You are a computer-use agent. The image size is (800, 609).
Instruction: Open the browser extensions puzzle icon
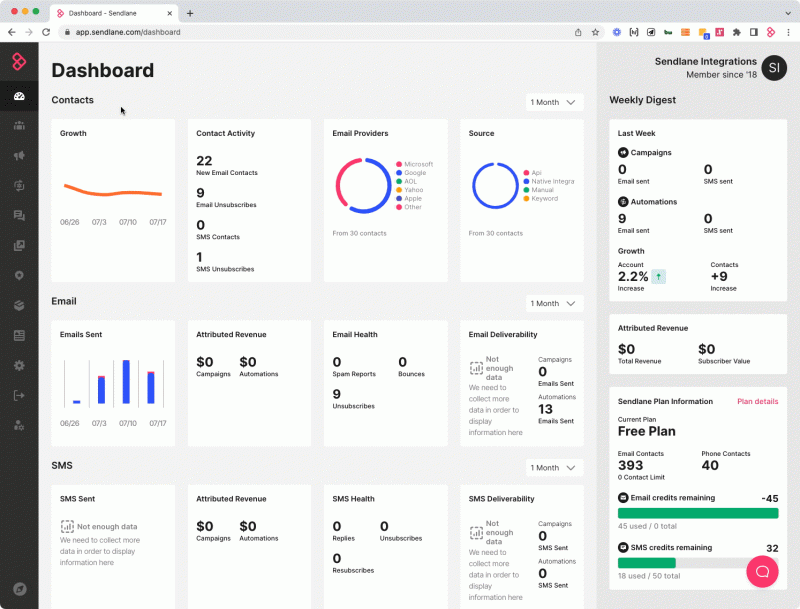click(736, 32)
